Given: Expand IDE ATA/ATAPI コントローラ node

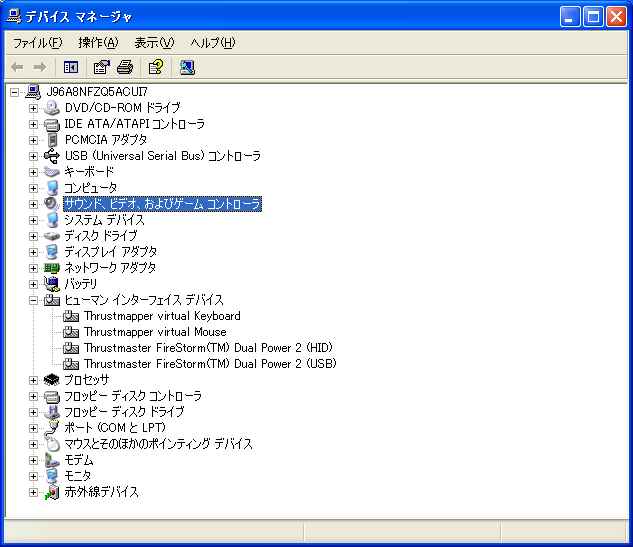Looking at the screenshot, I should tap(34, 124).
